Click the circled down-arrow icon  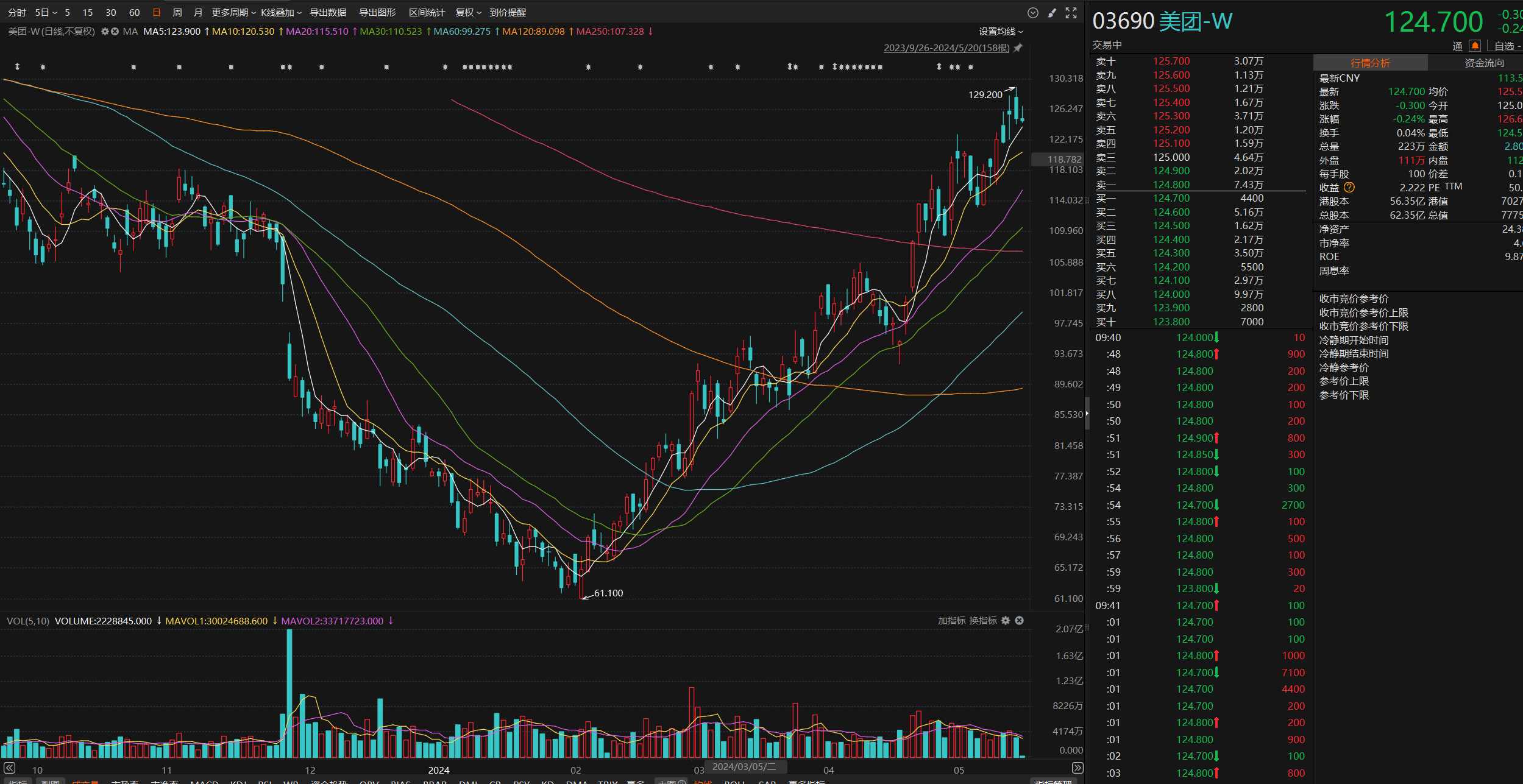point(1032,13)
